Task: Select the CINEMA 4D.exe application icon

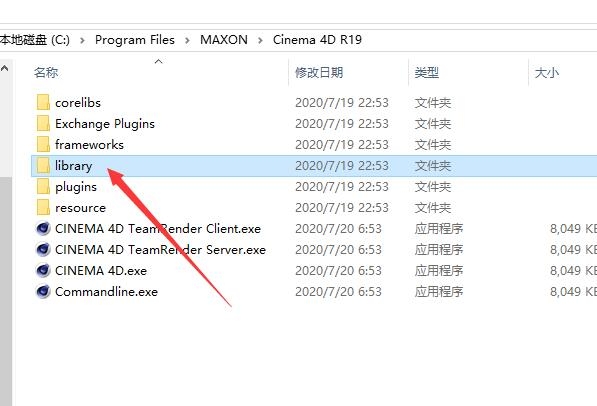Action: click(x=43, y=270)
